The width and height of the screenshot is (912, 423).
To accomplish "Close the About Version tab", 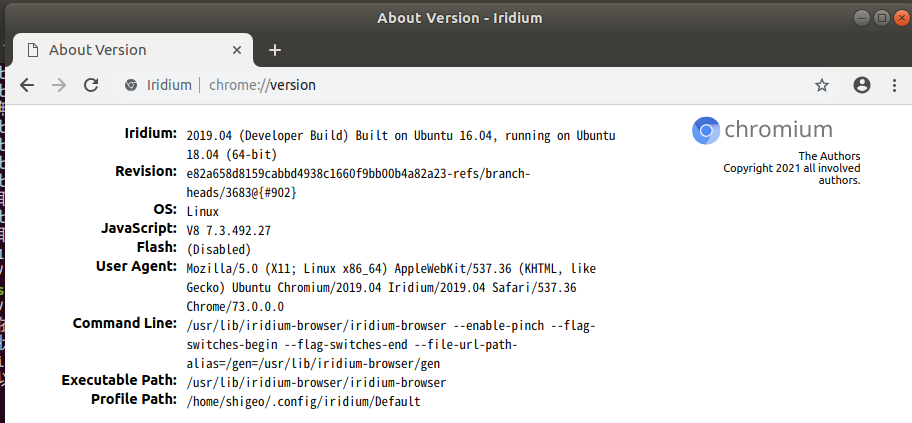I will 237,50.
